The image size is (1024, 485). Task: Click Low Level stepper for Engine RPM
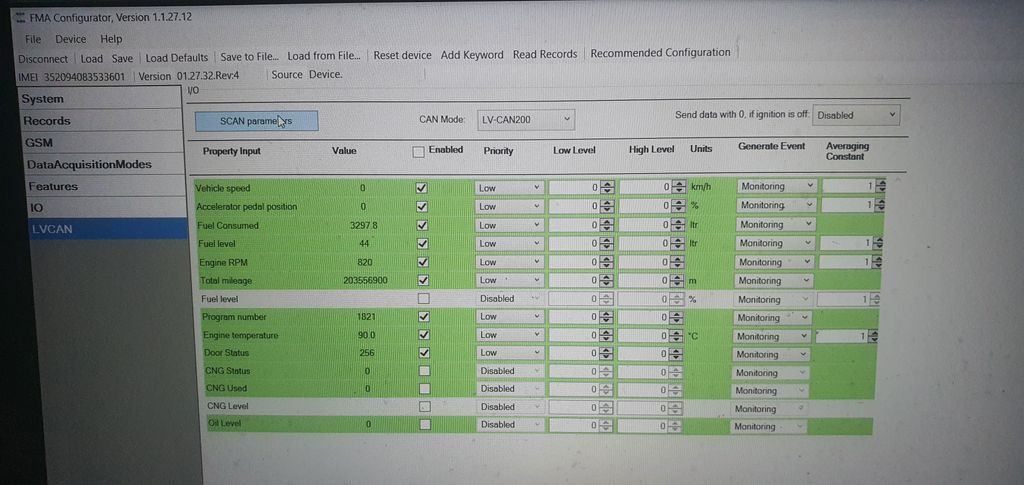(x=608, y=262)
